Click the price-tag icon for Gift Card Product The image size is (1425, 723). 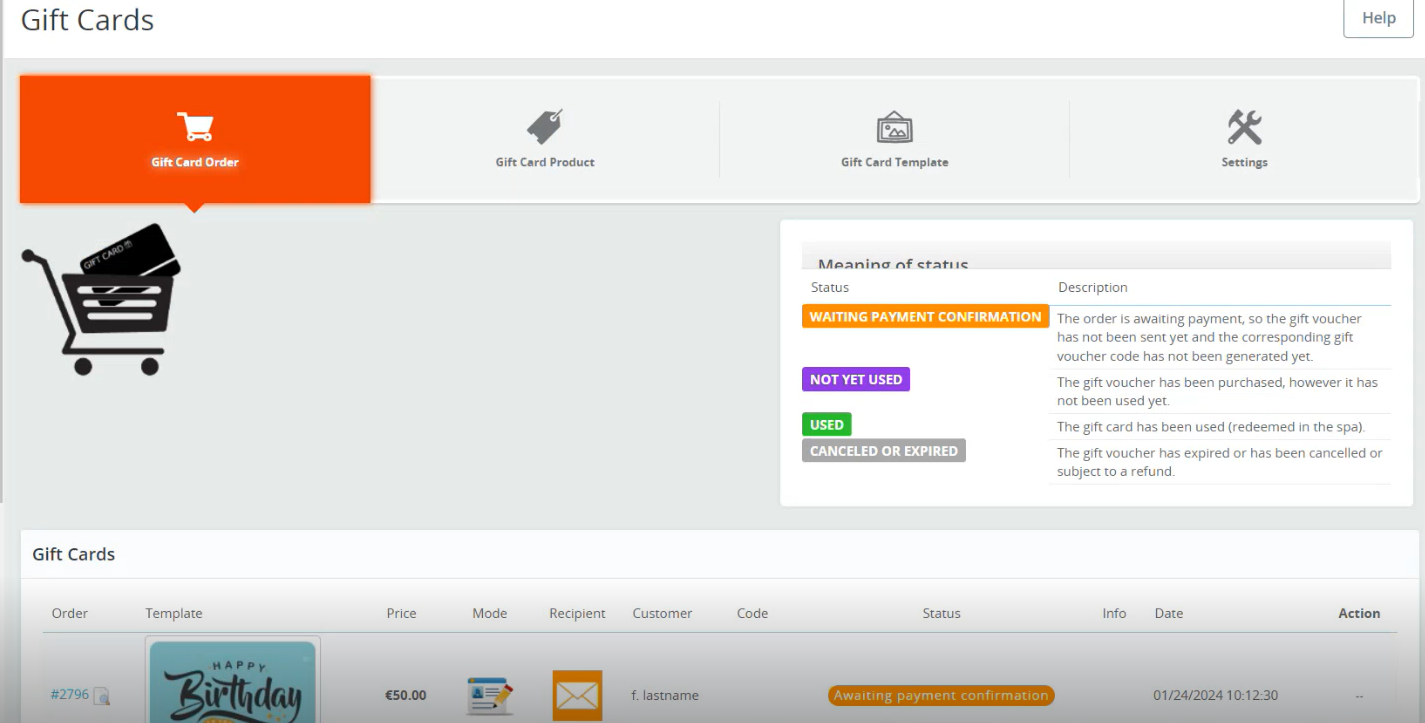(x=544, y=127)
